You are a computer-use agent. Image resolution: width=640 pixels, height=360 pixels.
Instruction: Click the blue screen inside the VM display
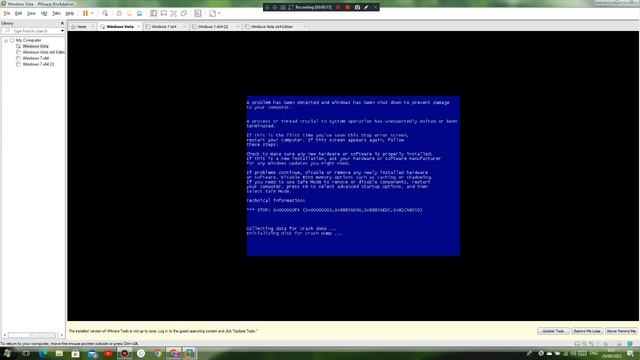tap(353, 176)
